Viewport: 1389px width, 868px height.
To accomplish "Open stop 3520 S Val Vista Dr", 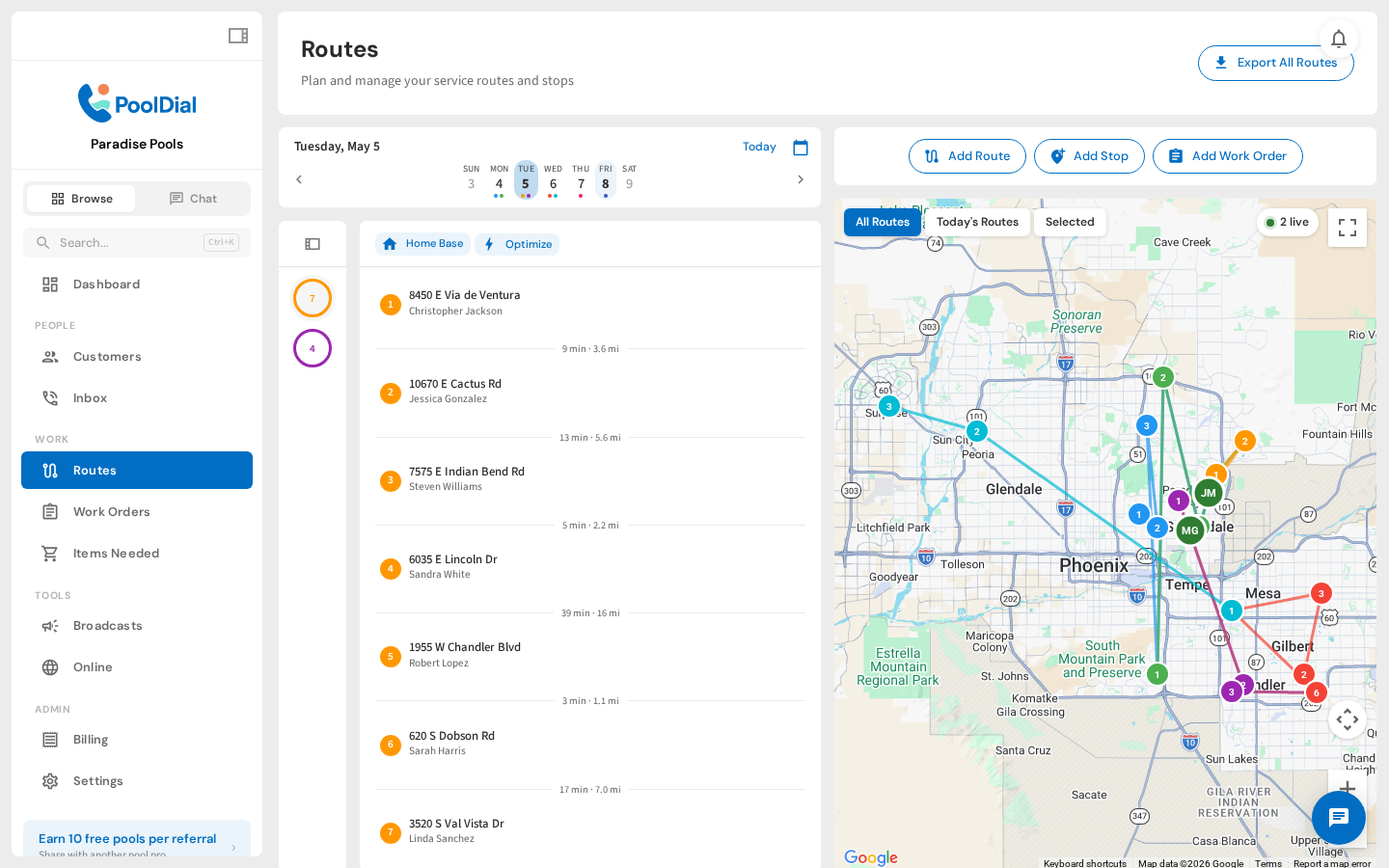I will 590,831.
